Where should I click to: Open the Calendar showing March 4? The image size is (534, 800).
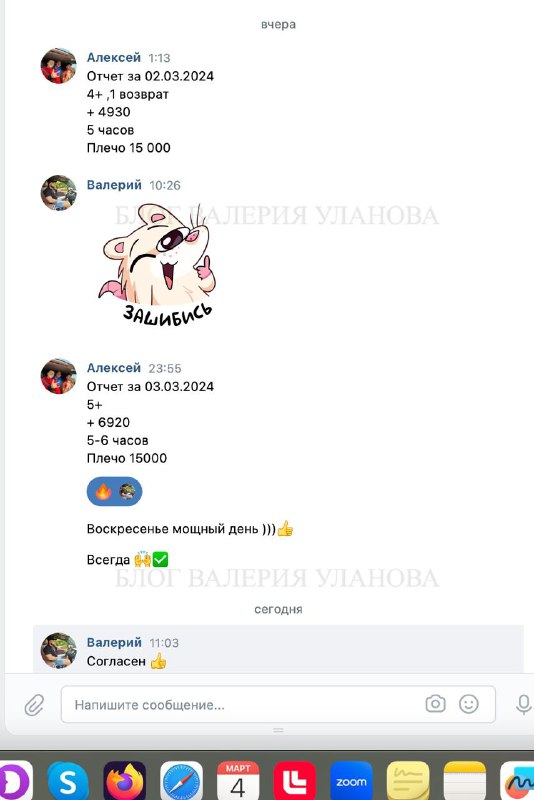[x=238, y=781]
